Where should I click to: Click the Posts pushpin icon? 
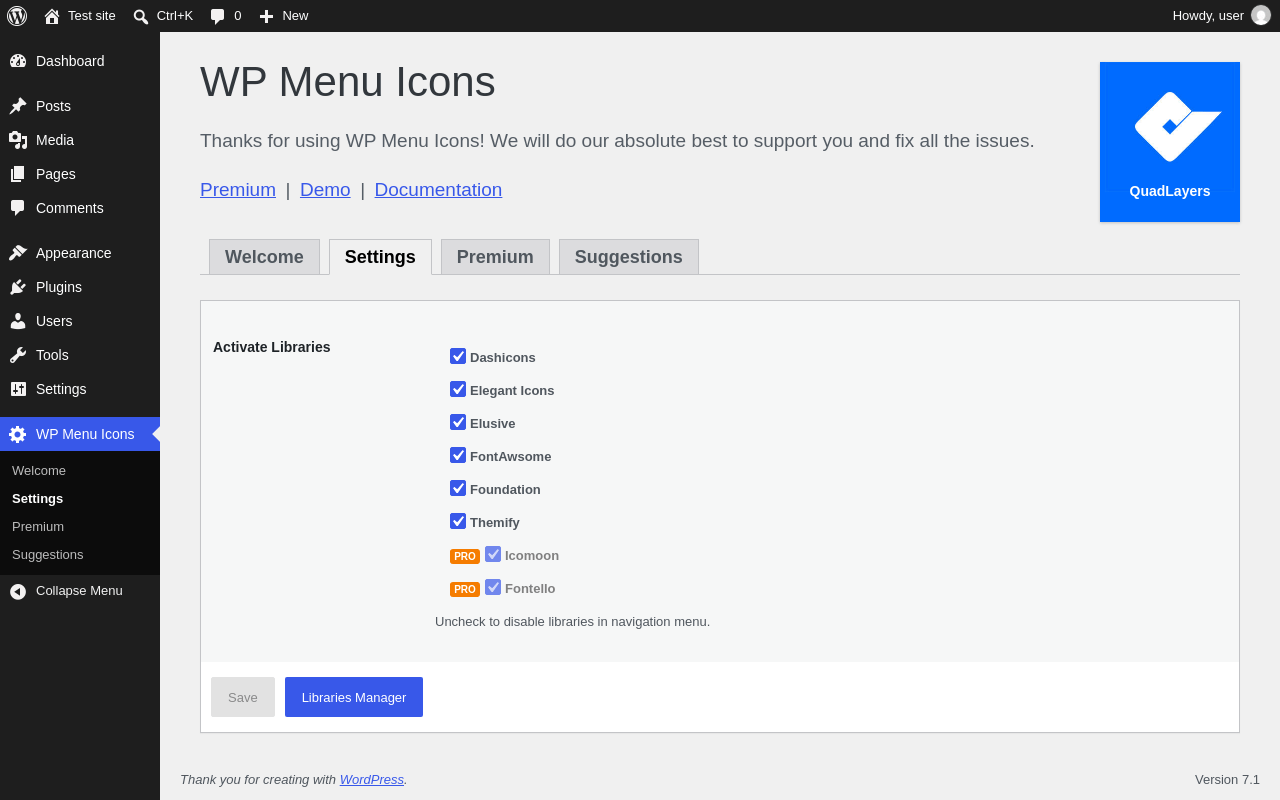pyautogui.click(x=18, y=106)
